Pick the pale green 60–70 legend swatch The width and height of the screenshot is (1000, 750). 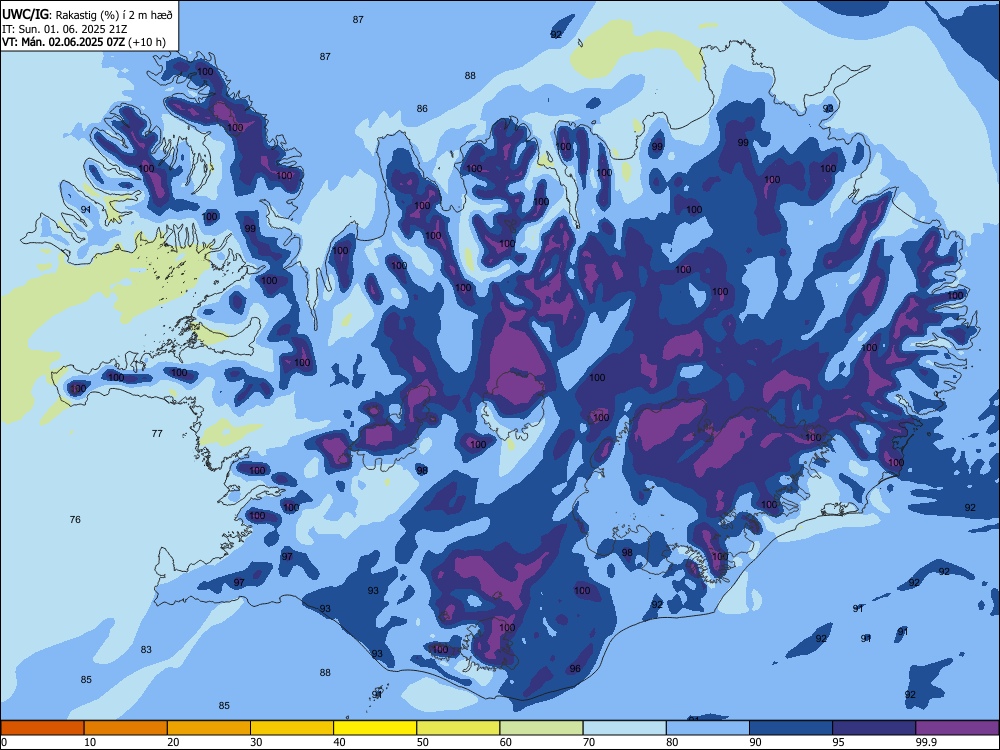[x=541, y=728]
